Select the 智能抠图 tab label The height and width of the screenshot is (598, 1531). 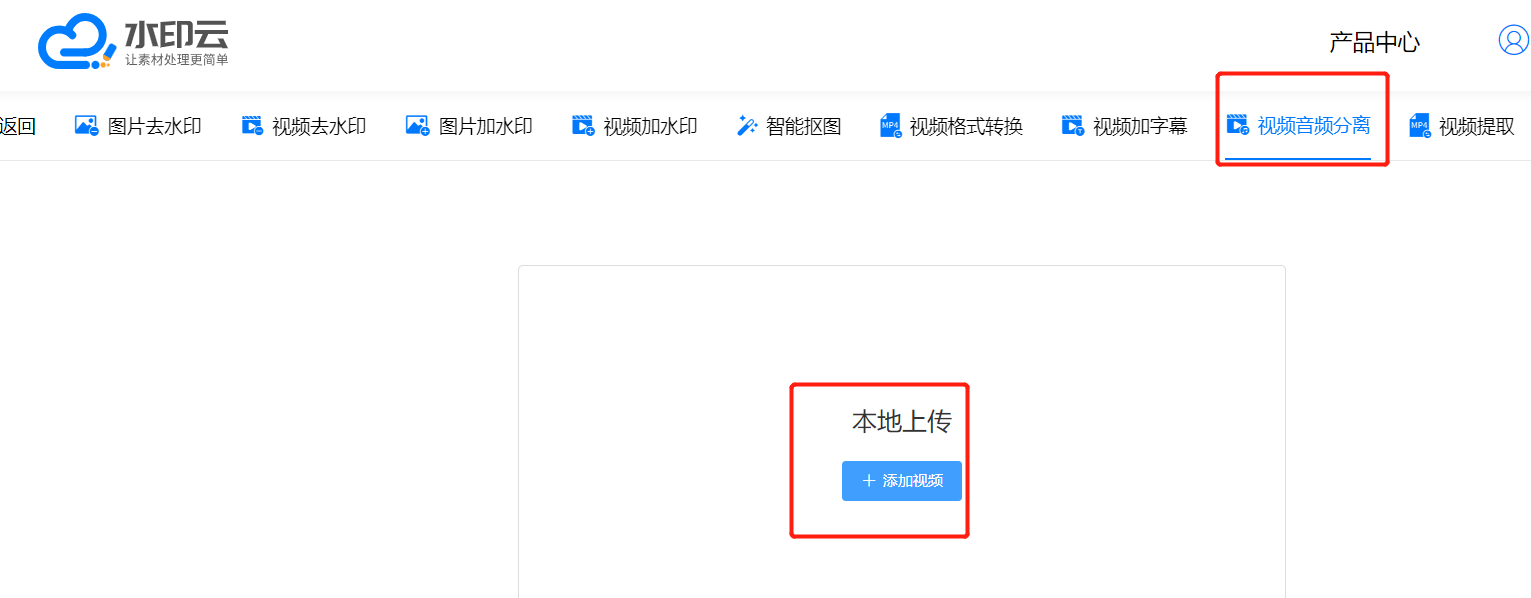pyautogui.click(x=803, y=126)
